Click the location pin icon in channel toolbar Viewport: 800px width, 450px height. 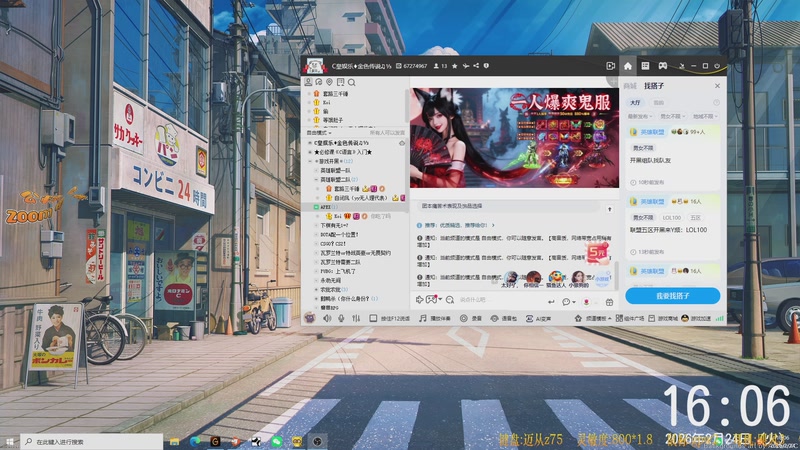pos(330,82)
